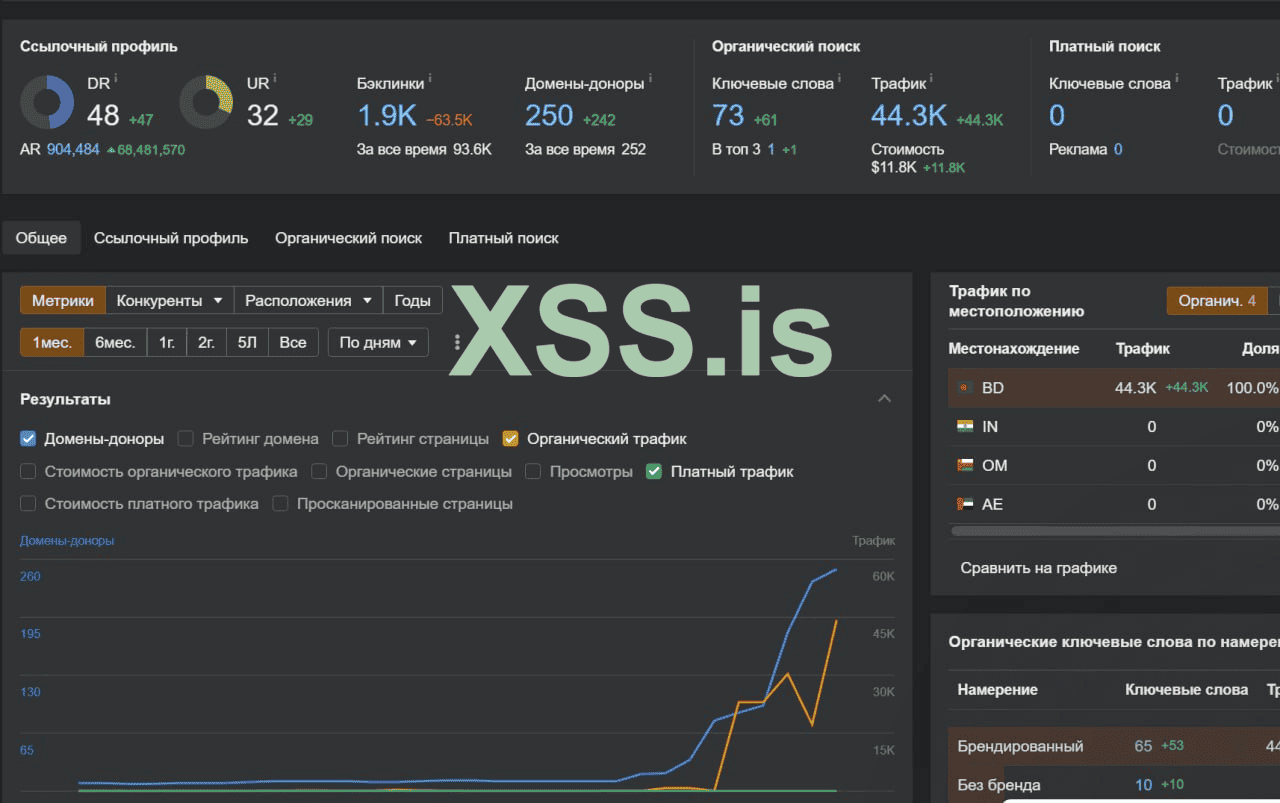Uncheck the Домены-доноры checkbox

coord(28,438)
